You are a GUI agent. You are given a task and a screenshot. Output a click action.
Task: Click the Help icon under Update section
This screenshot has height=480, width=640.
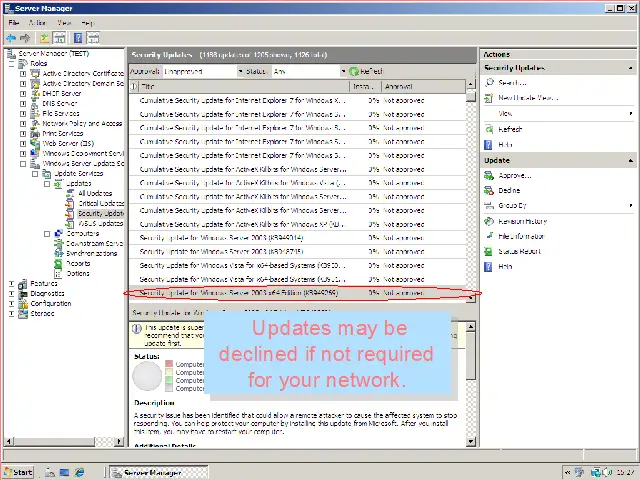click(x=488, y=267)
